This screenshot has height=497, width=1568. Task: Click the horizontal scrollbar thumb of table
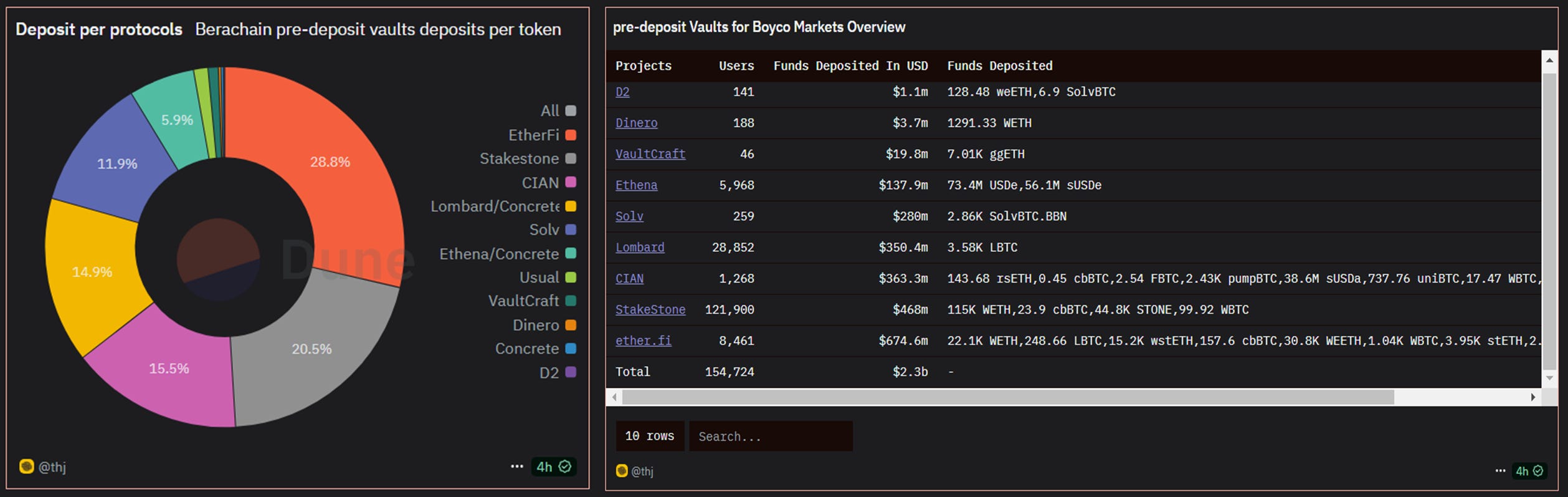pyautogui.click(x=1008, y=397)
